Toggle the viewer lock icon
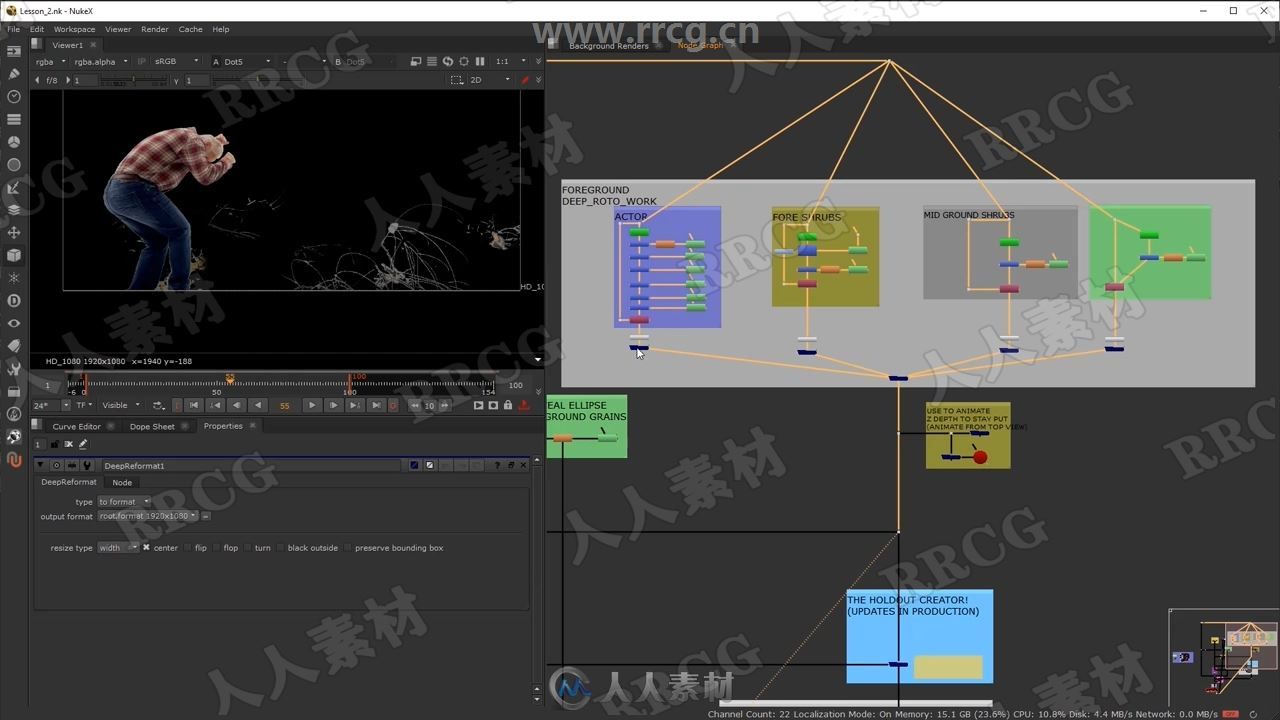Screen dimensions: 1280x720 508,405
